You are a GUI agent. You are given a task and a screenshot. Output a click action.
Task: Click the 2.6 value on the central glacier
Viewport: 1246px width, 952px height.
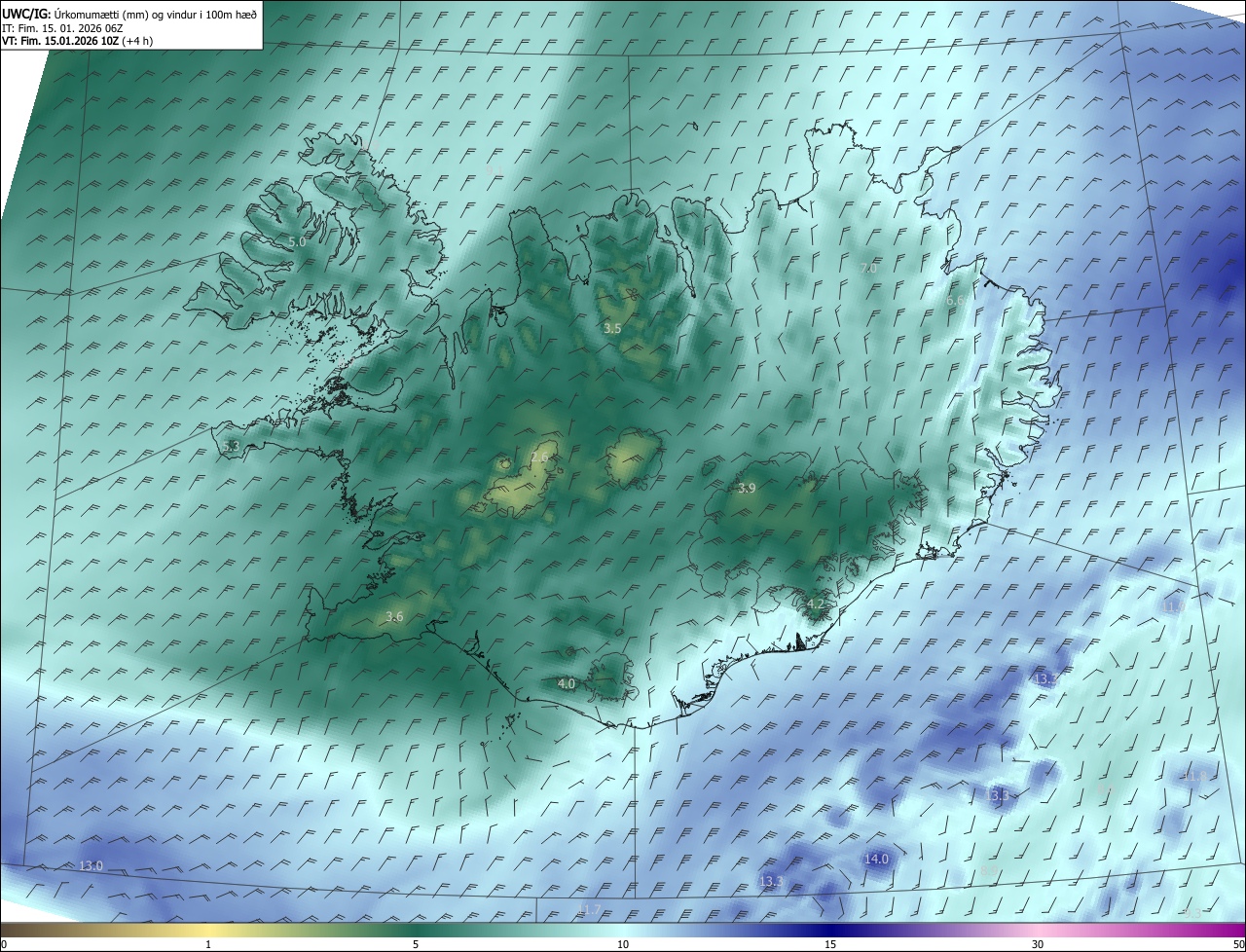click(x=540, y=457)
